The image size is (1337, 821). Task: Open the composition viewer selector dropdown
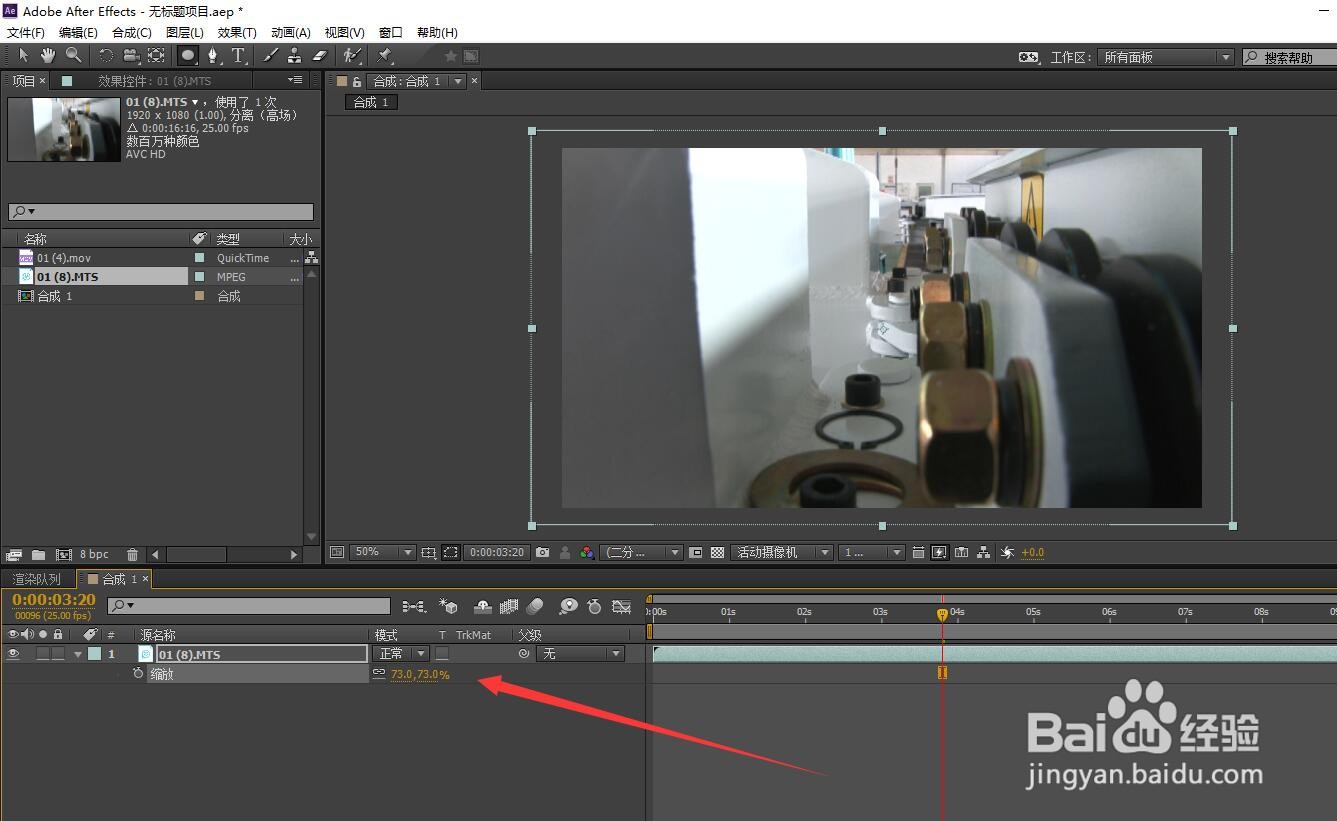pos(458,81)
